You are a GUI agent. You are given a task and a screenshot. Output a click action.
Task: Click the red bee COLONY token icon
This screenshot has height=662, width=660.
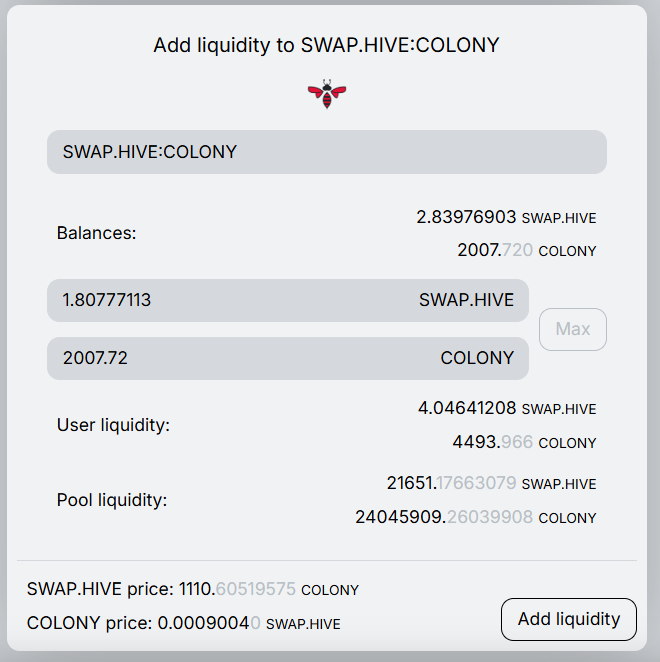point(327,94)
